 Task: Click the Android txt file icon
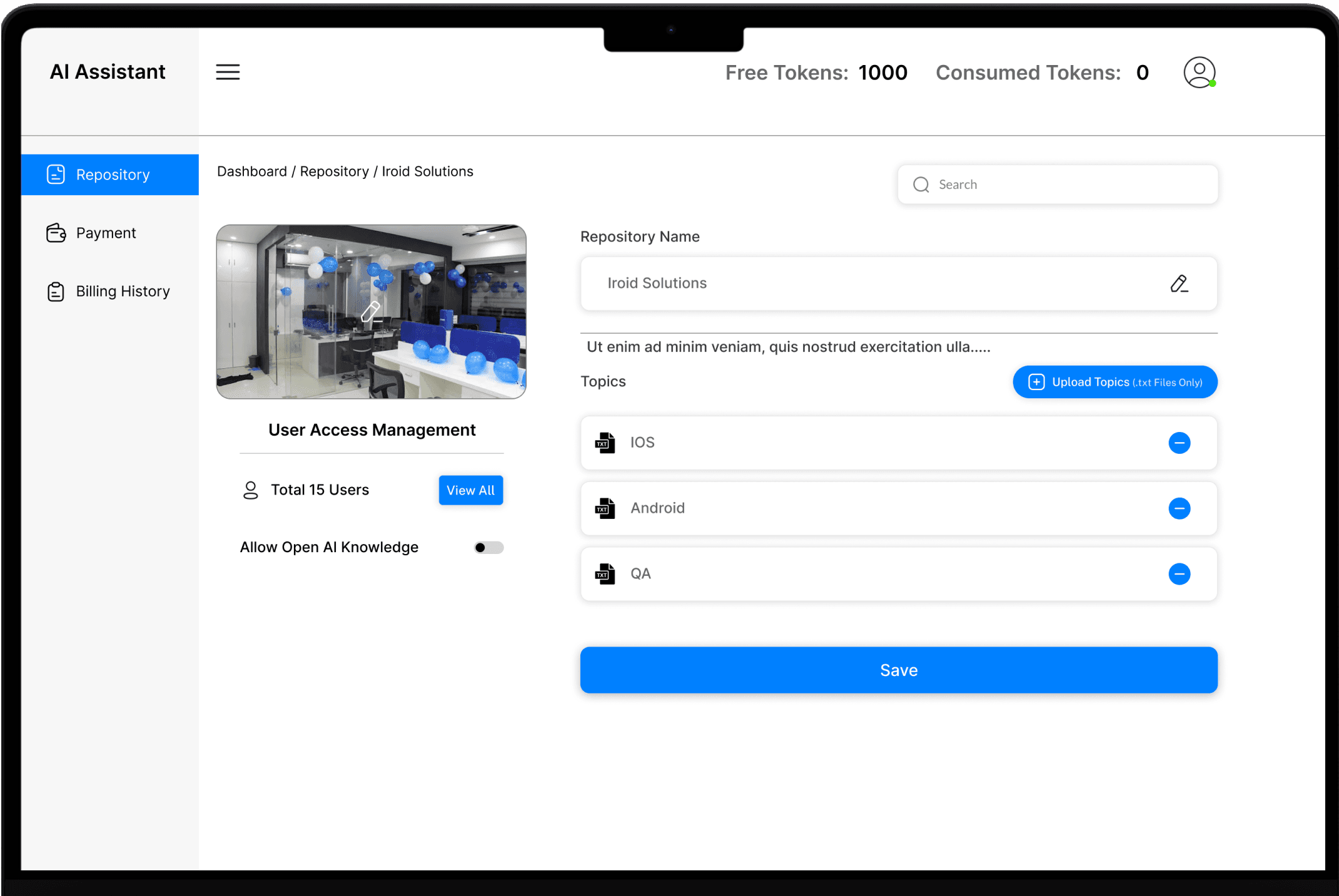pyautogui.click(x=605, y=508)
